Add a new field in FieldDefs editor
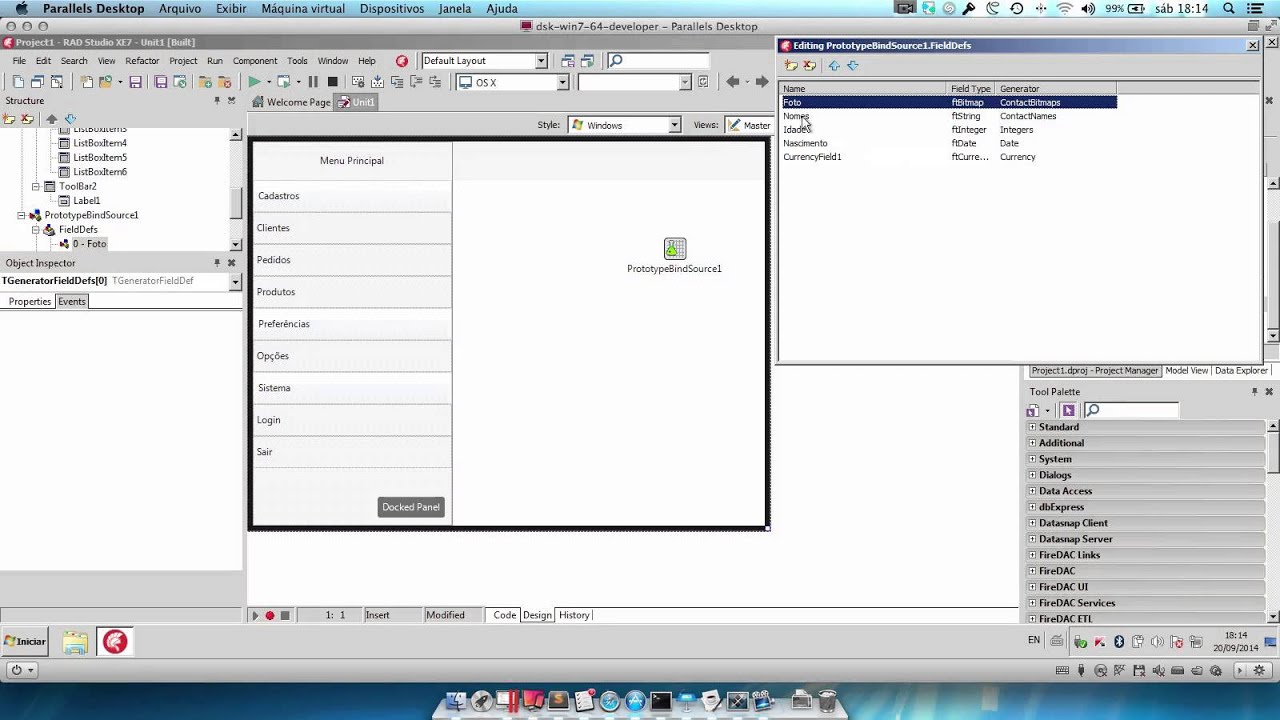This screenshot has height=720, width=1280. click(x=791, y=65)
